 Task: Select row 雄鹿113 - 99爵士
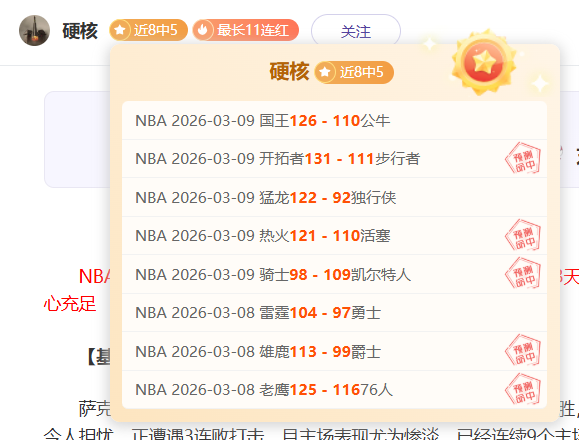(x=335, y=351)
